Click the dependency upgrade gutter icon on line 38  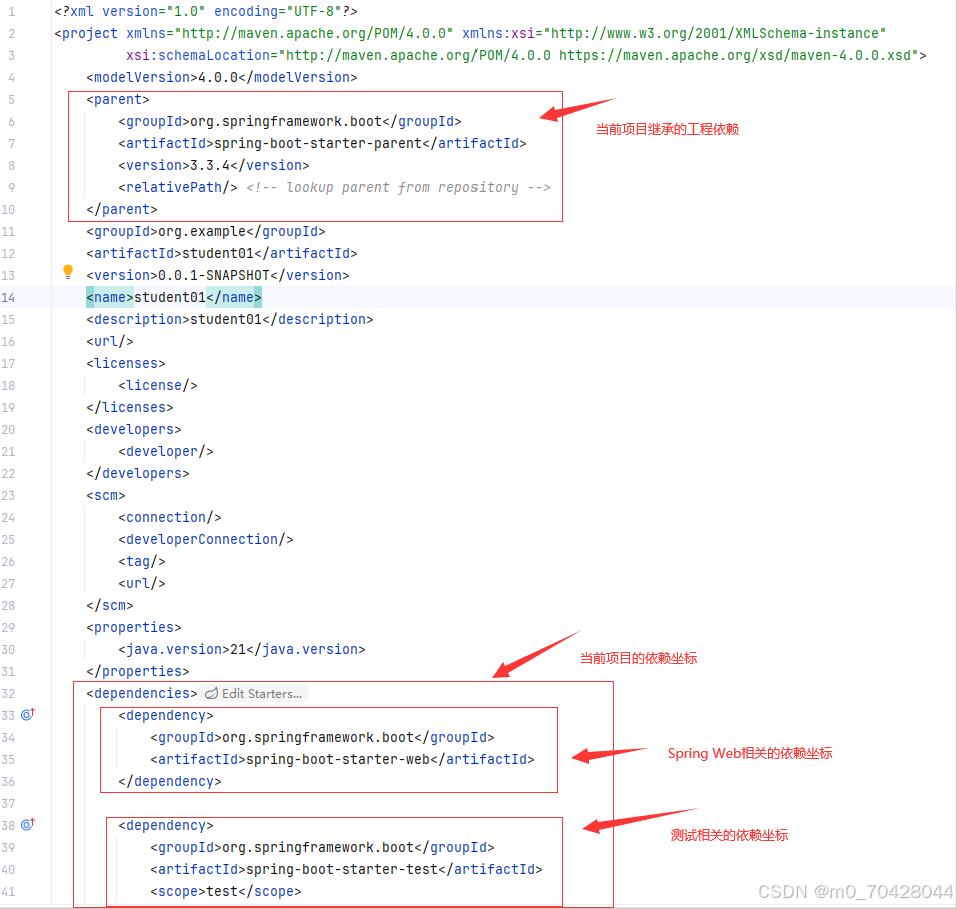tap(28, 824)
